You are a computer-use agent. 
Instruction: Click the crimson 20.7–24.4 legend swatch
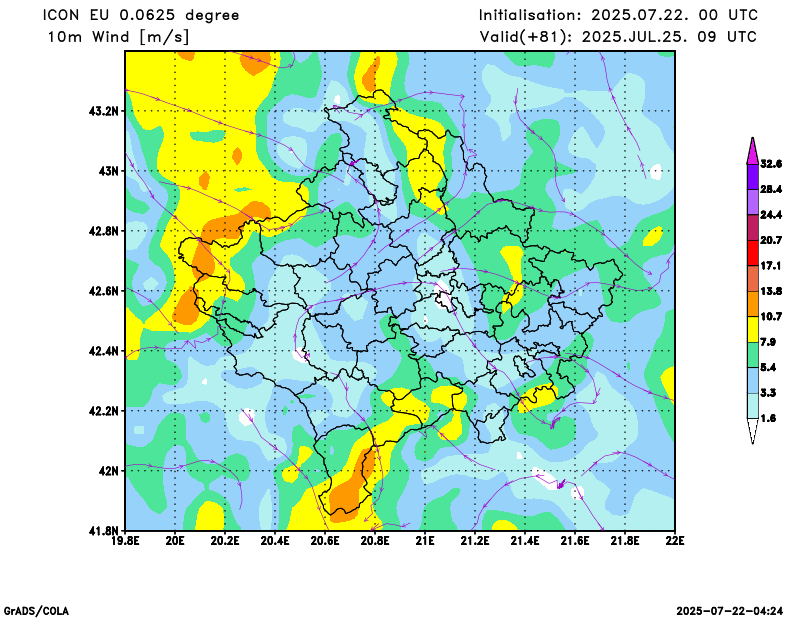click(x=753, y=228)
